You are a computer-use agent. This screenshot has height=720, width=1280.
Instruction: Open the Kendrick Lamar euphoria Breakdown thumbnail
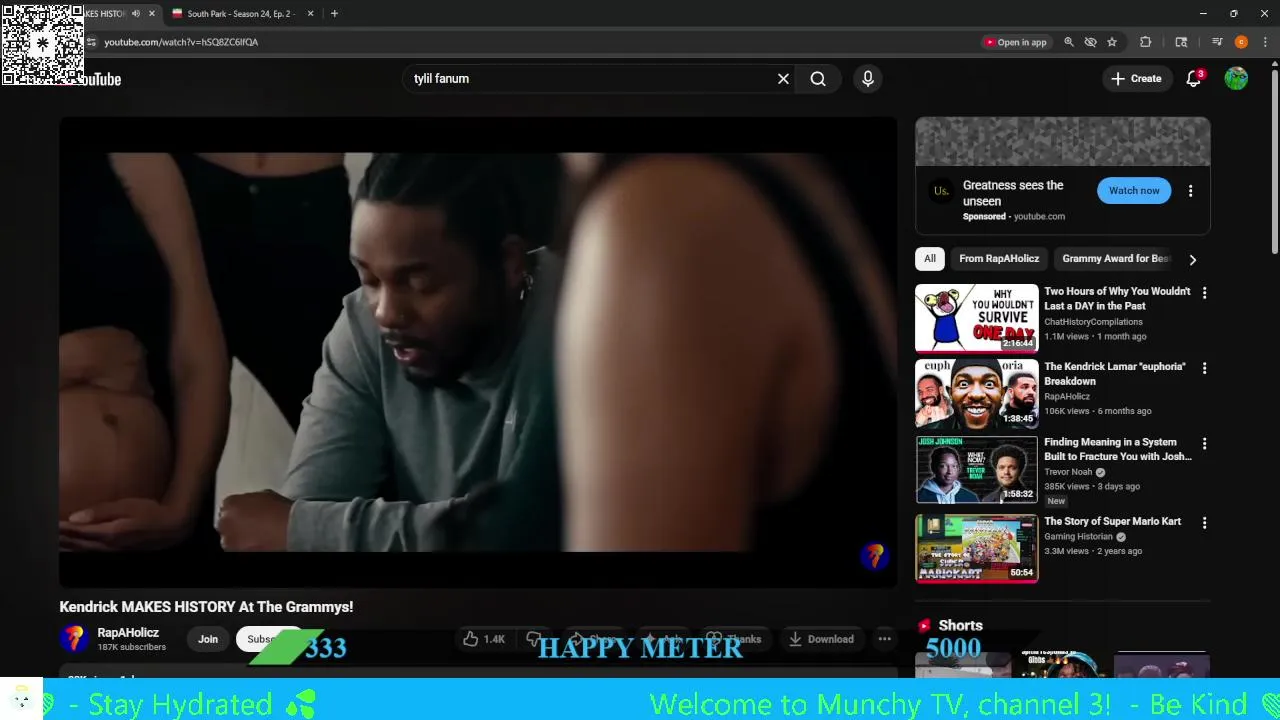(977, 394)
